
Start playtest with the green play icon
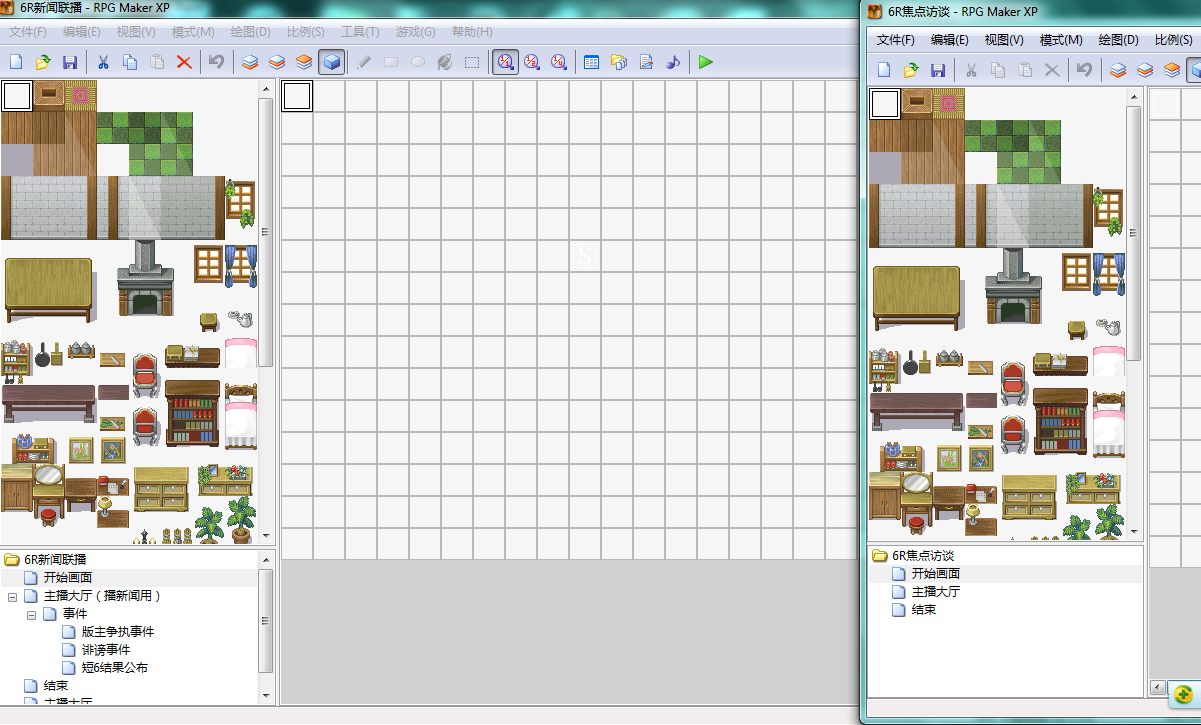coord(706,62)
